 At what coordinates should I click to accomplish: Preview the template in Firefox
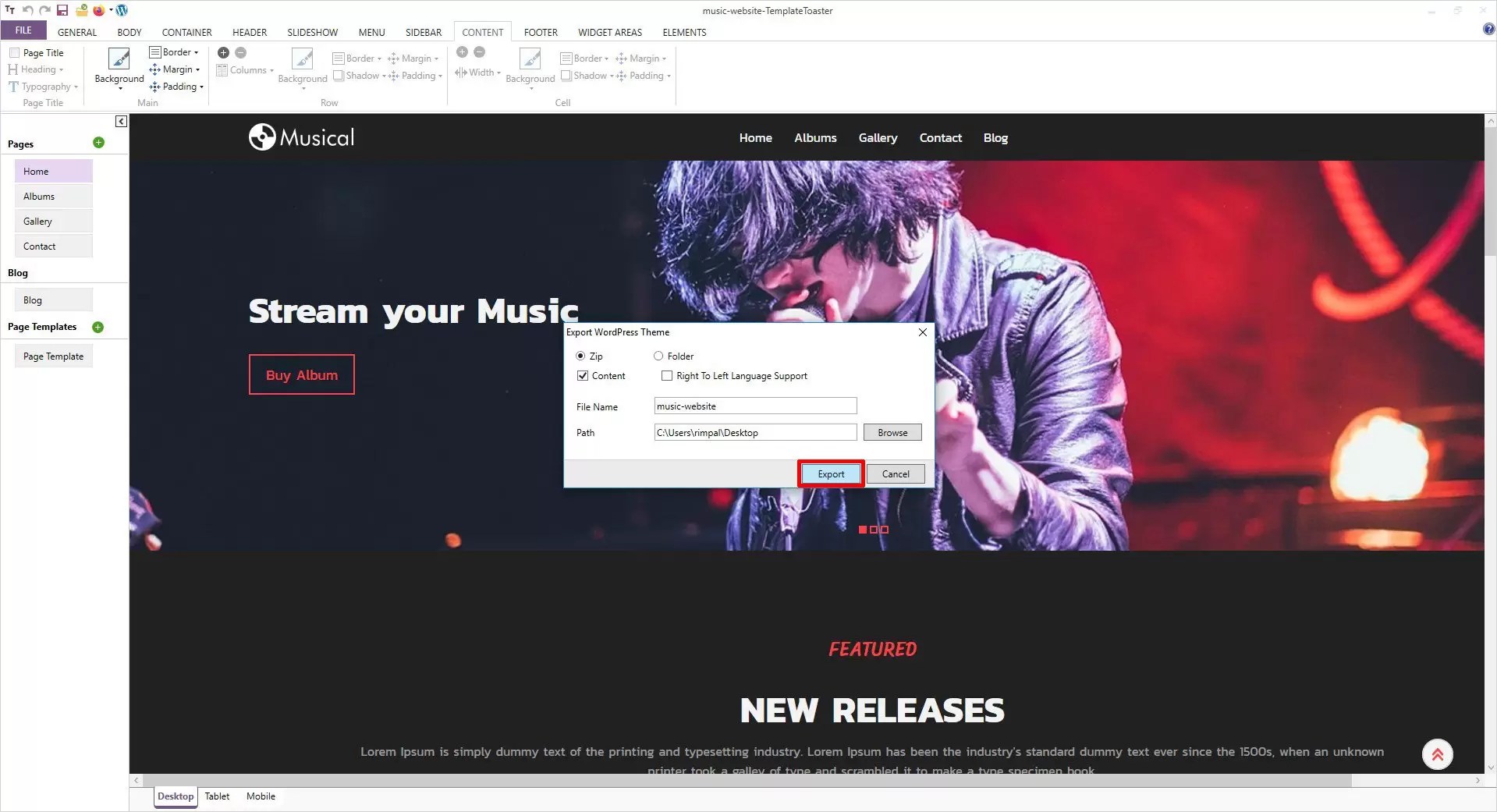tap(98, 10)
